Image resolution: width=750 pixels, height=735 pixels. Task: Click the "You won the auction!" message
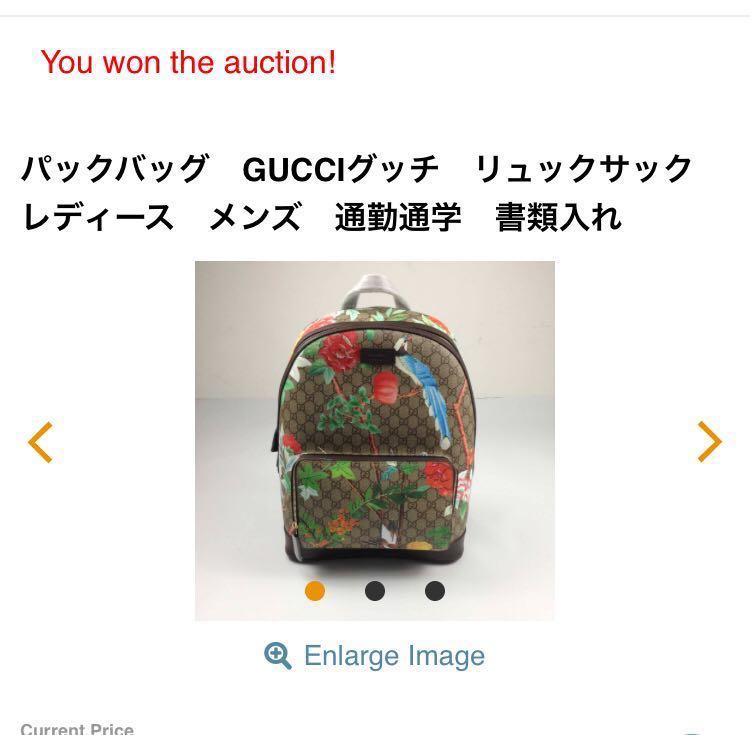coord(188,62)
